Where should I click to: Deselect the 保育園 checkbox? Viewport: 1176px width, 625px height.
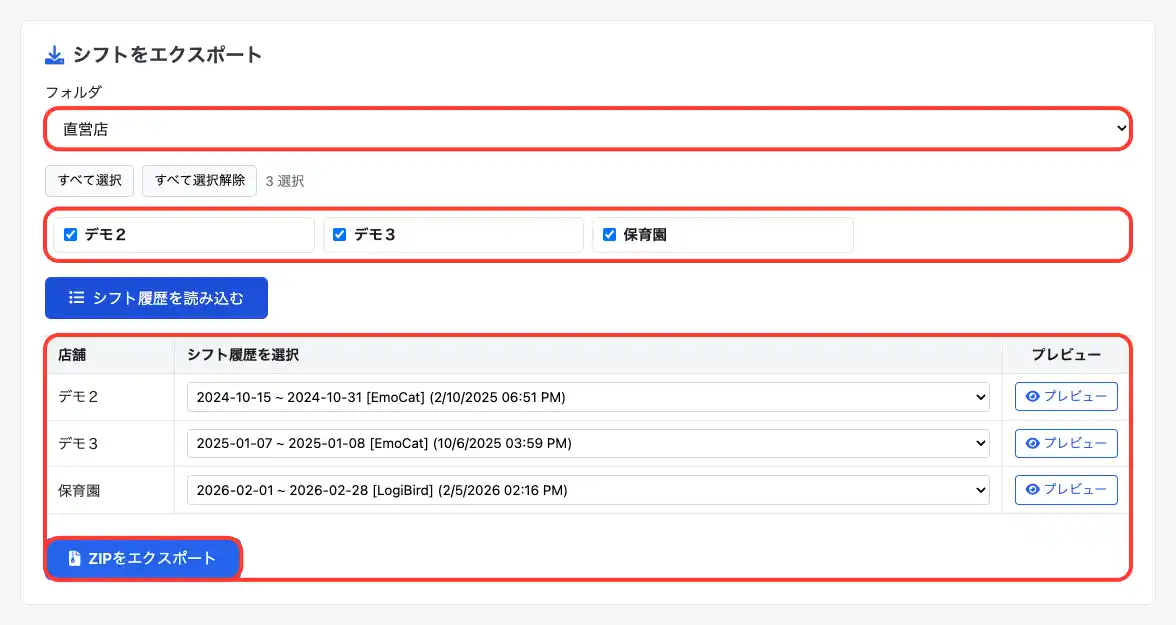point(609,235)
